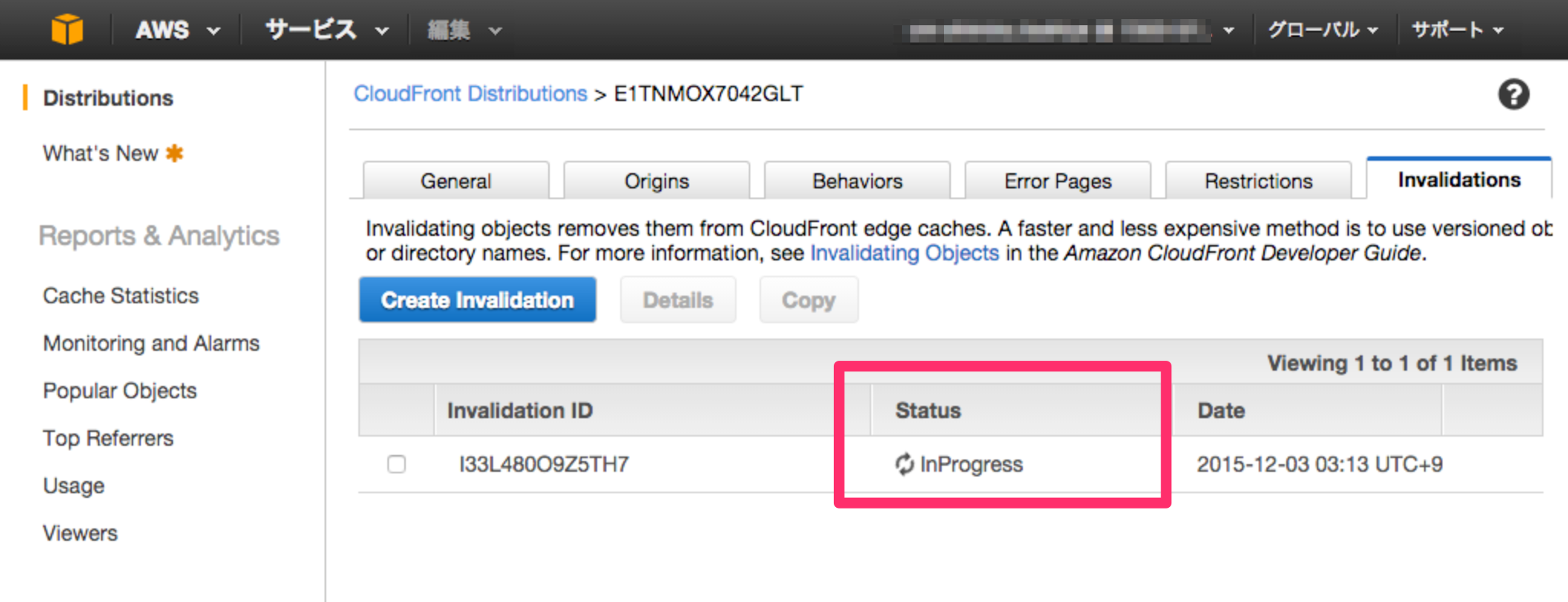Screen dimensions: 1568x602
Task: Open Cache Statistics in the sidebar
Action: tap(121, 296)
